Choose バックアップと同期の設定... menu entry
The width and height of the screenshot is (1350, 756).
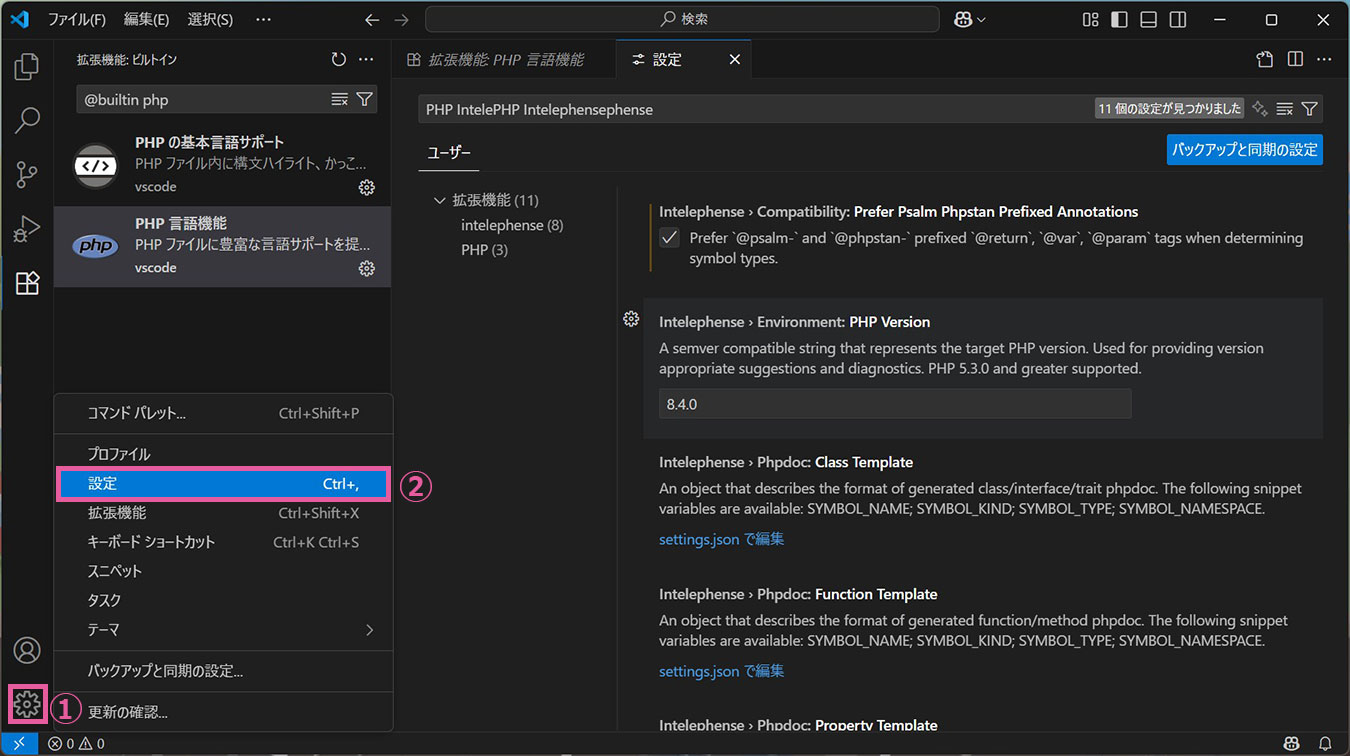tap(223, 671)
